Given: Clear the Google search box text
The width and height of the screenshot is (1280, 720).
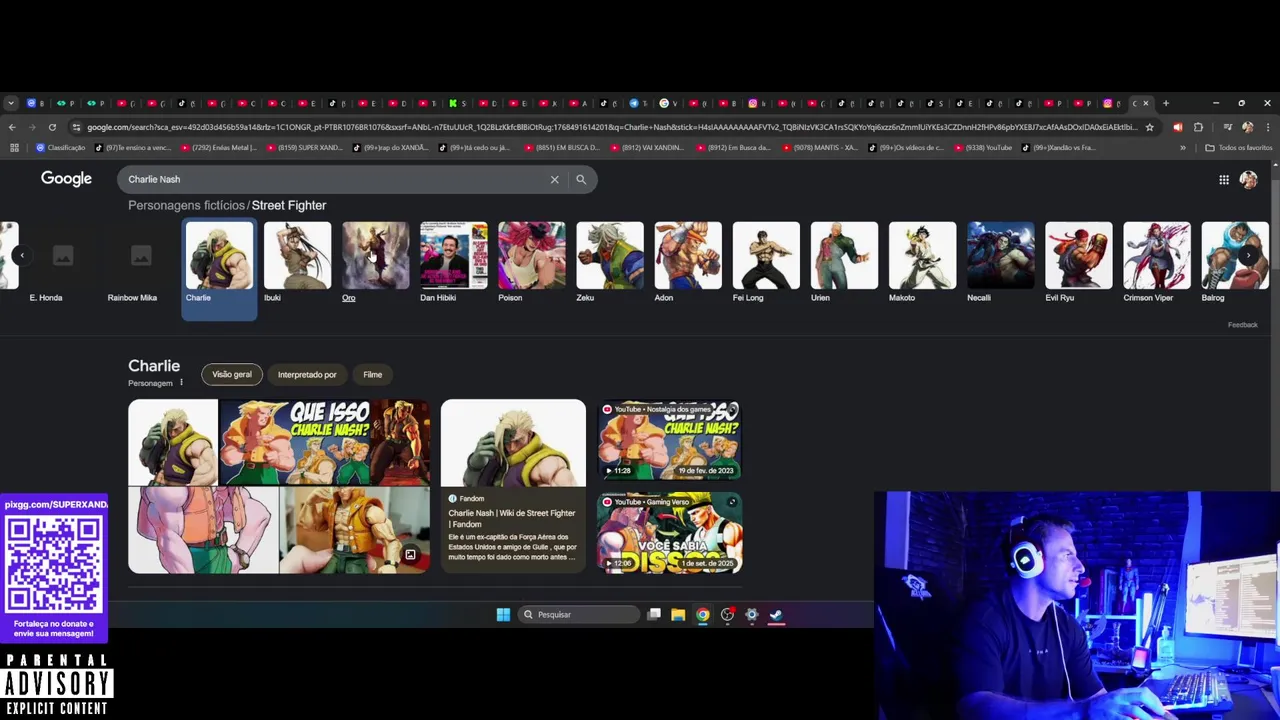Looking at the screenshot, I should pyautogui.click(x=554, y=180).
